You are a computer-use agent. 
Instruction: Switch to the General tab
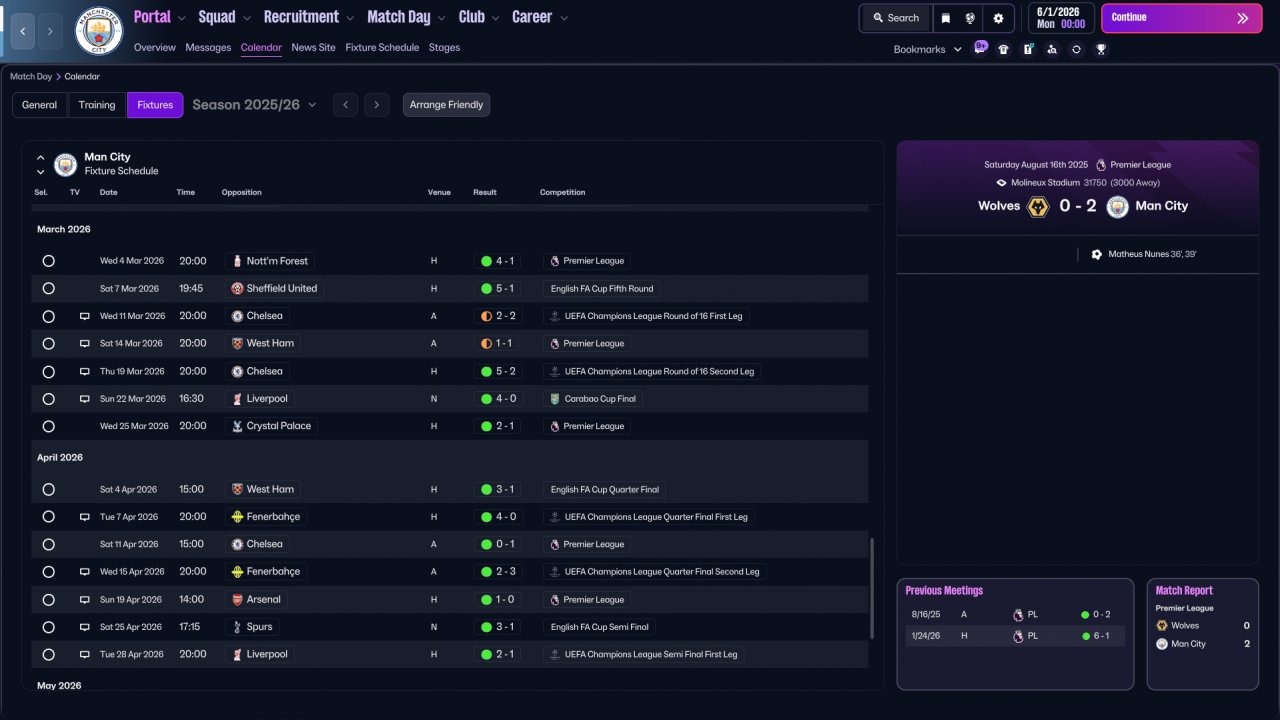(40, 105)
